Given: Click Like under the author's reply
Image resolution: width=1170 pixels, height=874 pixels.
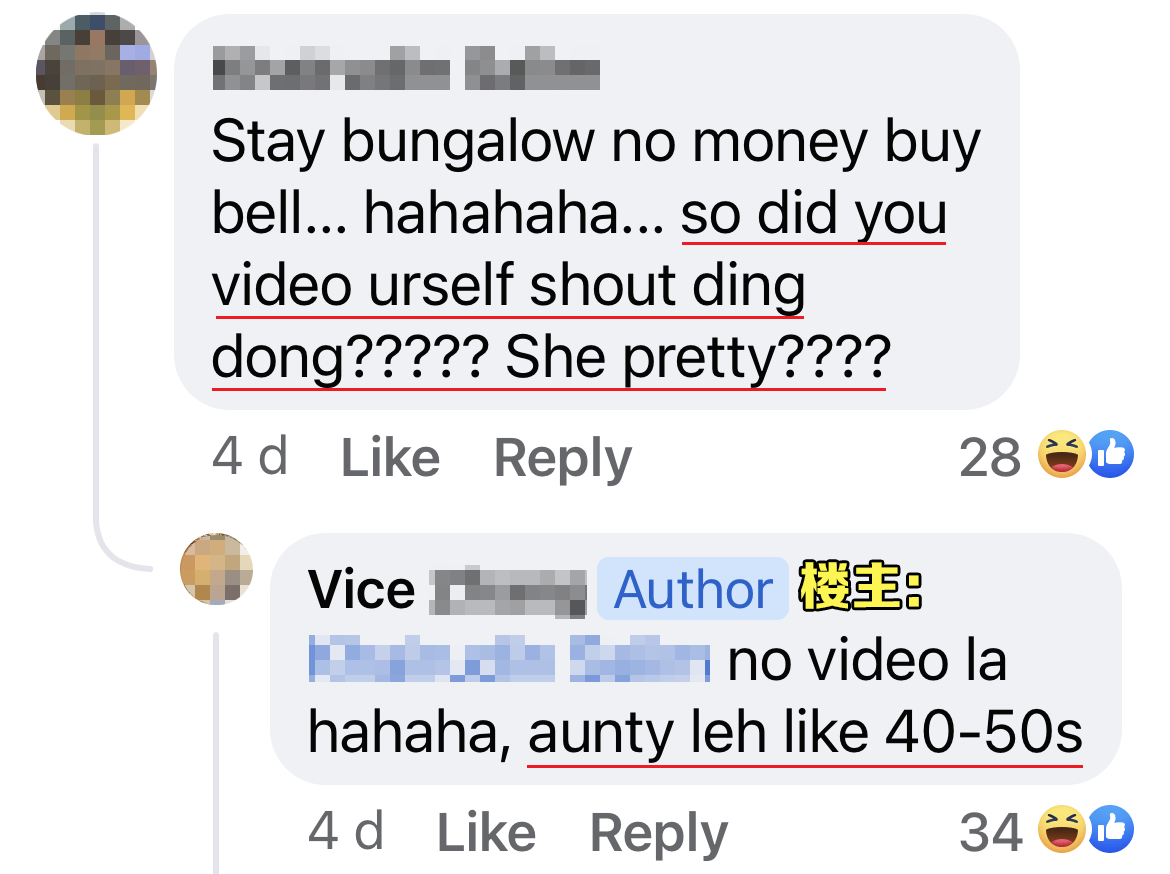Looking at the screenshot, I should (x=487, y=831).
